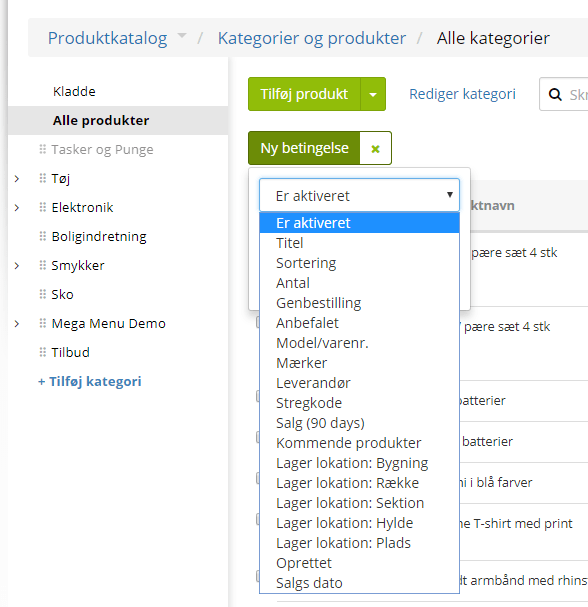
Task: Focus the product search field
Action: pyautogui.click(x=565, y=94)
